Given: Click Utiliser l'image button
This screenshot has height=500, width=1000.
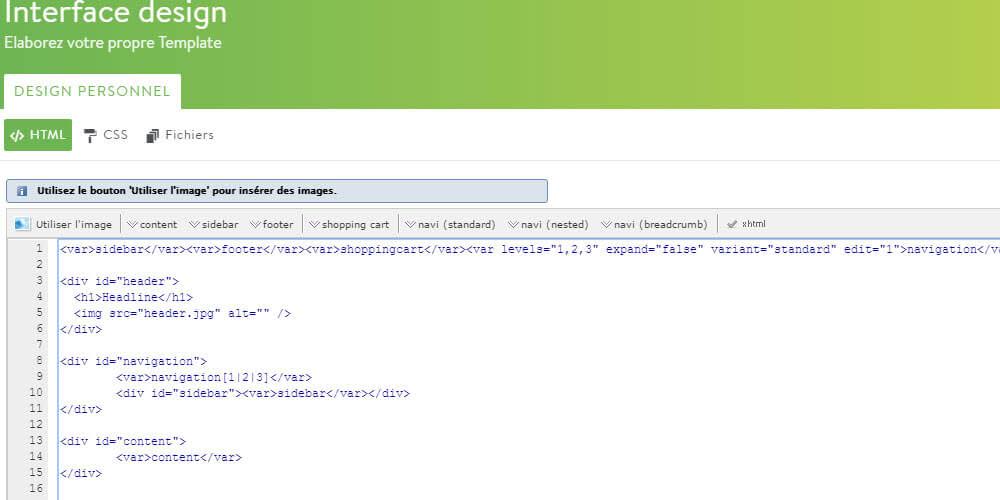Looking at the screenshot, I should pyautogui.click(x=64, y=224).
